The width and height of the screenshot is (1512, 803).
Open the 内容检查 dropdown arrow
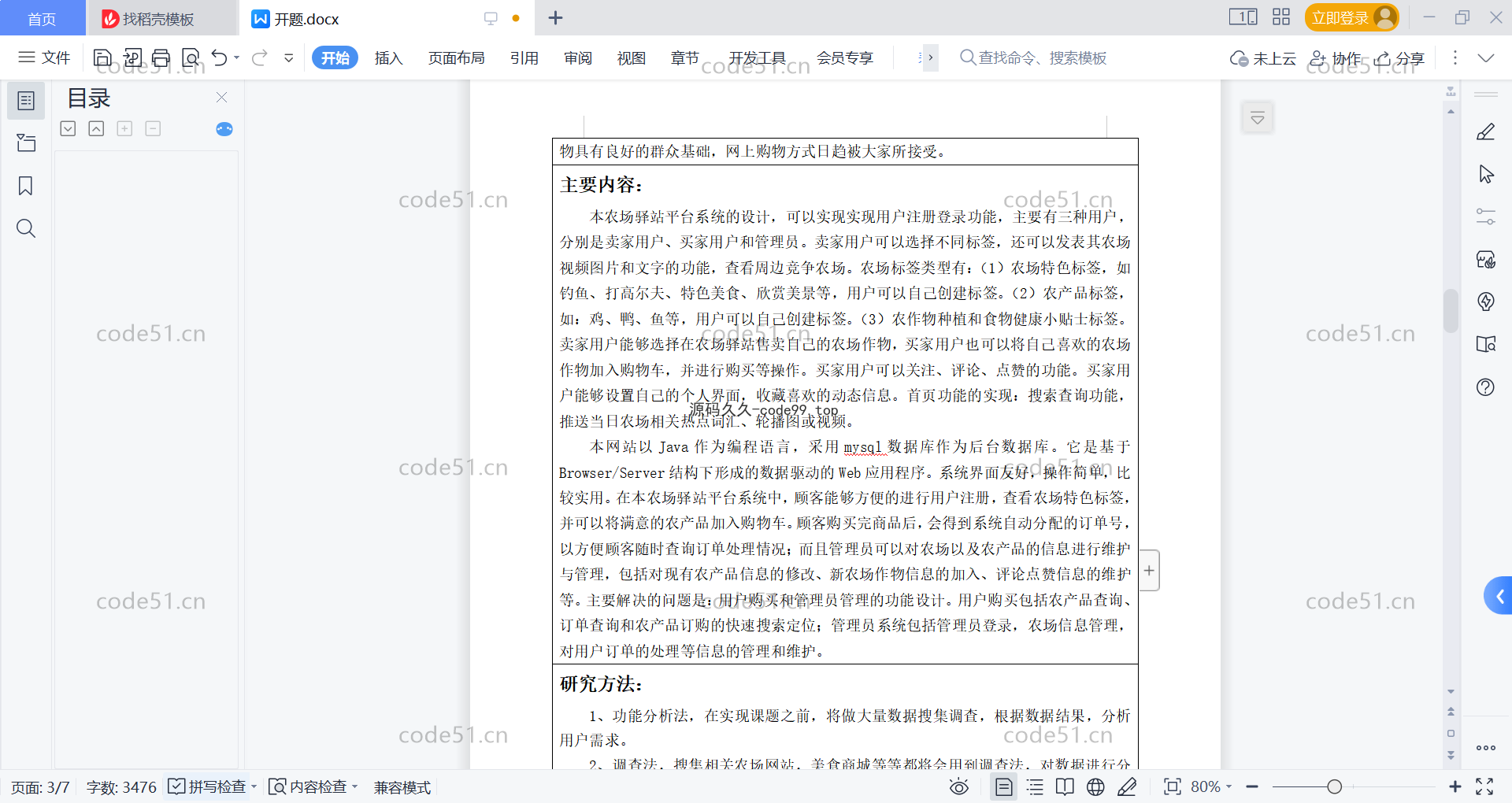click(x=355, y=786)
